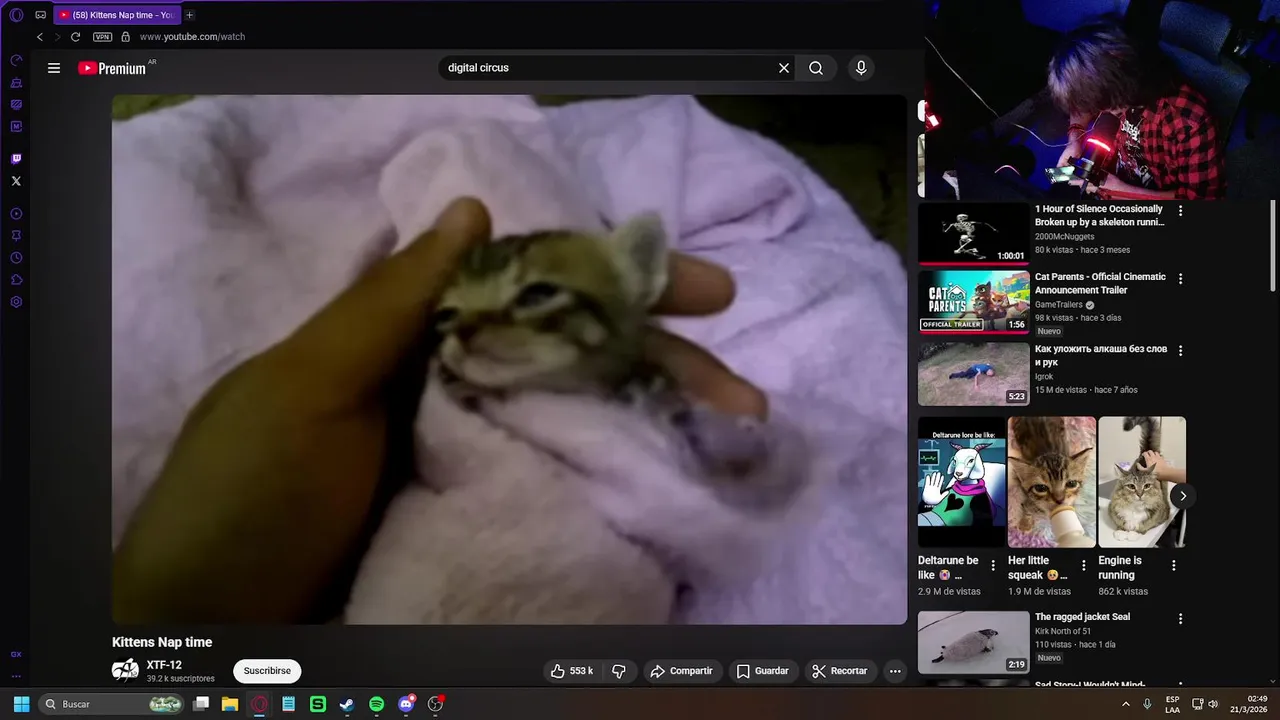The image size is (1280, 720).
Task: View site security lock info
Action: (x=125, y=37)
